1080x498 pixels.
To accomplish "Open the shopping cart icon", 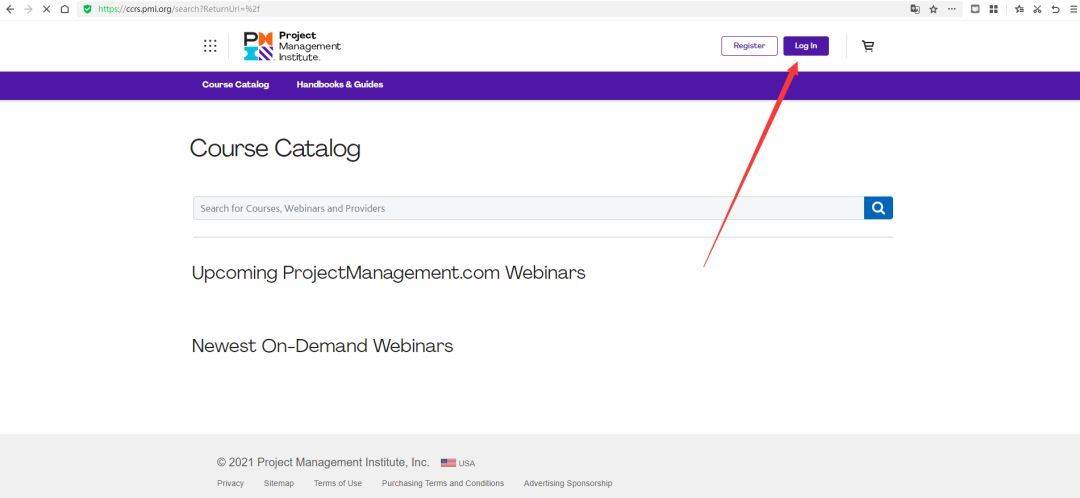I will [x=868, y=46].
